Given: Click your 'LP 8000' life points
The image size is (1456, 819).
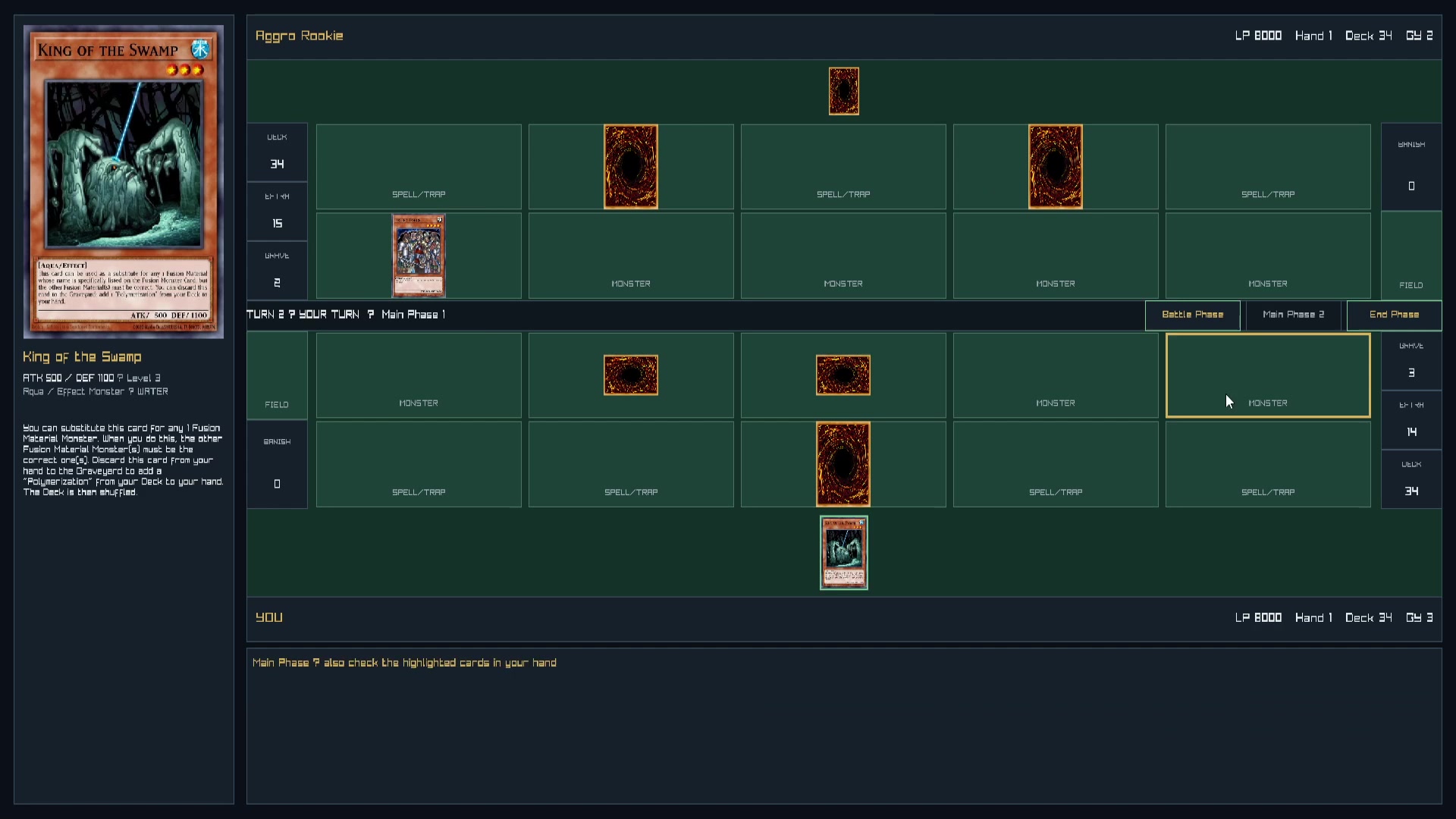Looking at the screenshot, I should click(1258, 617).
